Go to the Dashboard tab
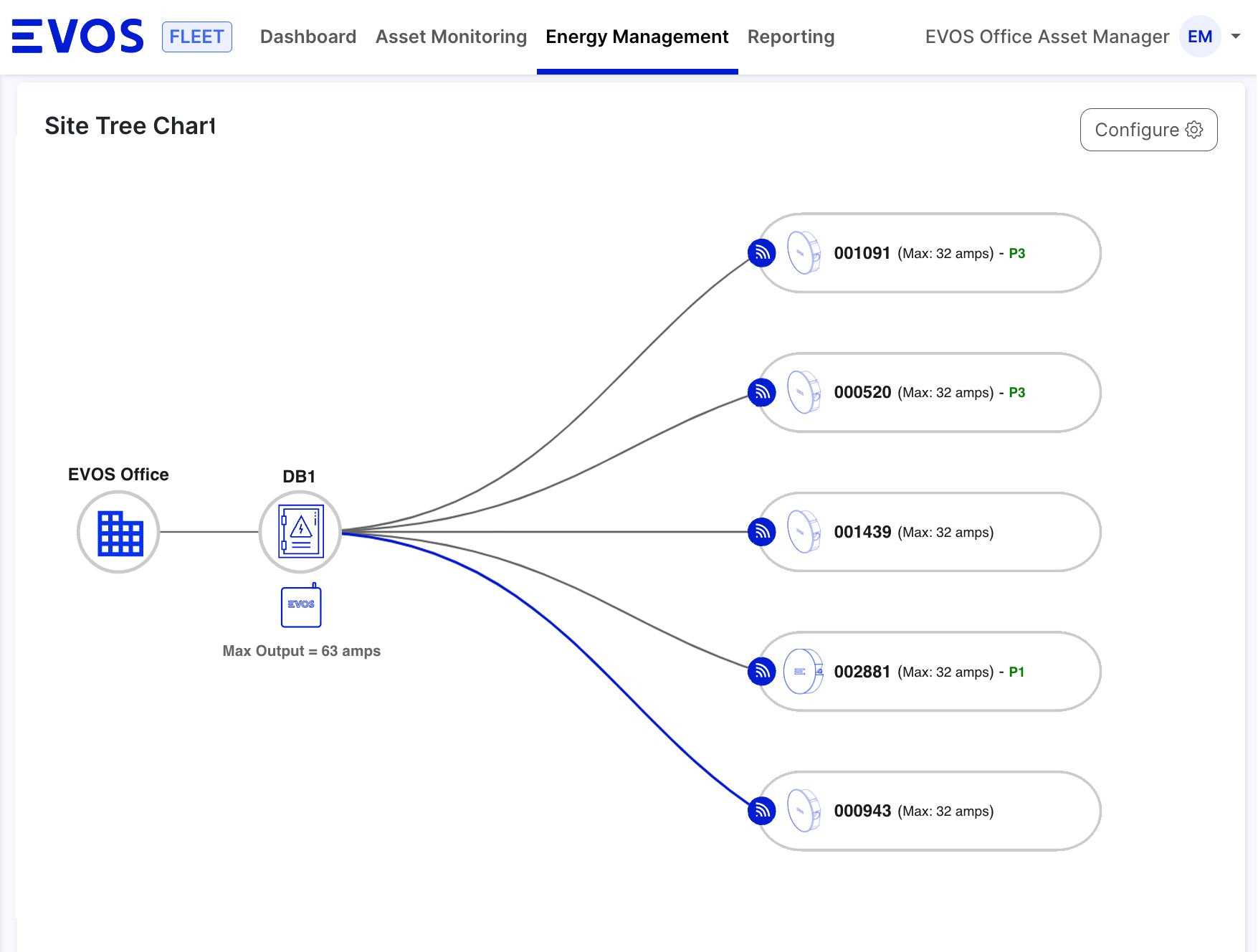 (x=308, y=37)
